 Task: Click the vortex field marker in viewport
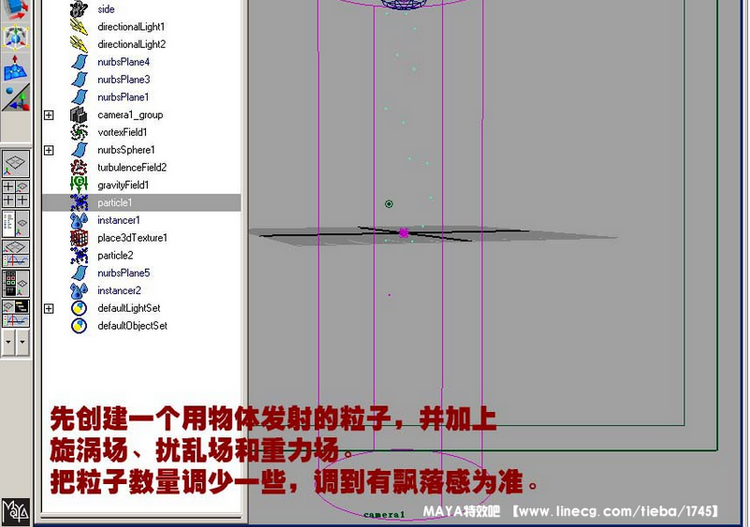pyautogui.click(x=389, y=204)
